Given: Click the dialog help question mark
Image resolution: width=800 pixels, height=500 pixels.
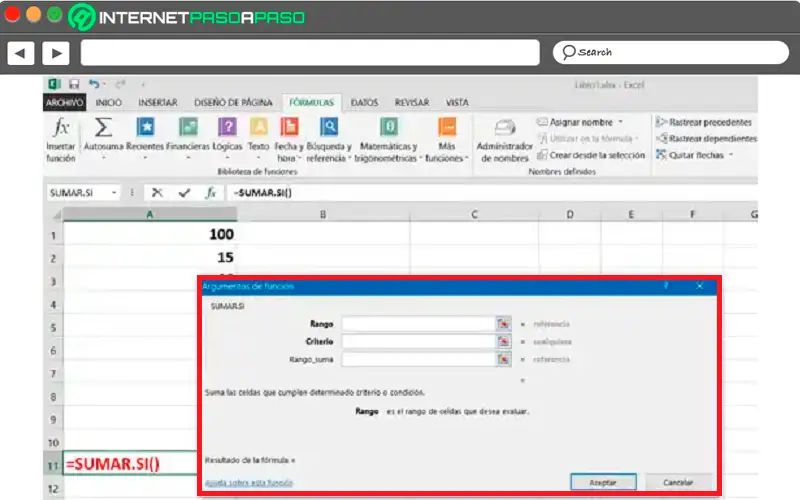Looking at the screenshot, I should pos(666,286).
